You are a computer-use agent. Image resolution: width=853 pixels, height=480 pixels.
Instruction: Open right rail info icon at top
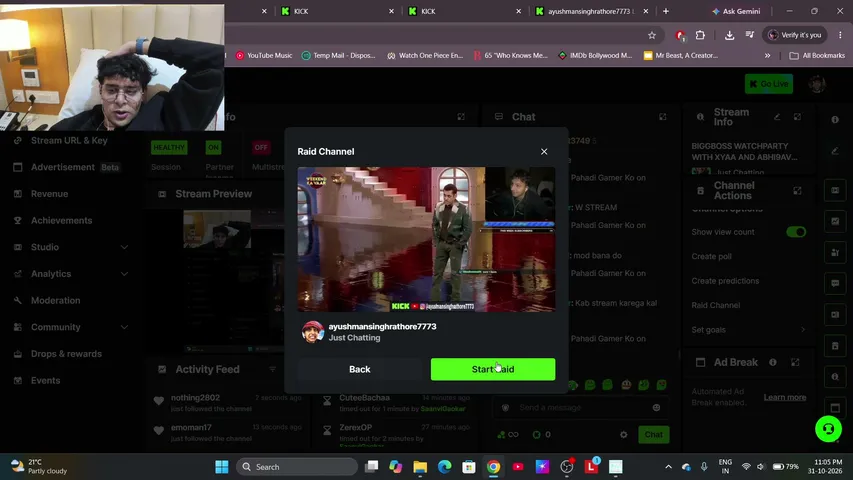tap(835, 120)
